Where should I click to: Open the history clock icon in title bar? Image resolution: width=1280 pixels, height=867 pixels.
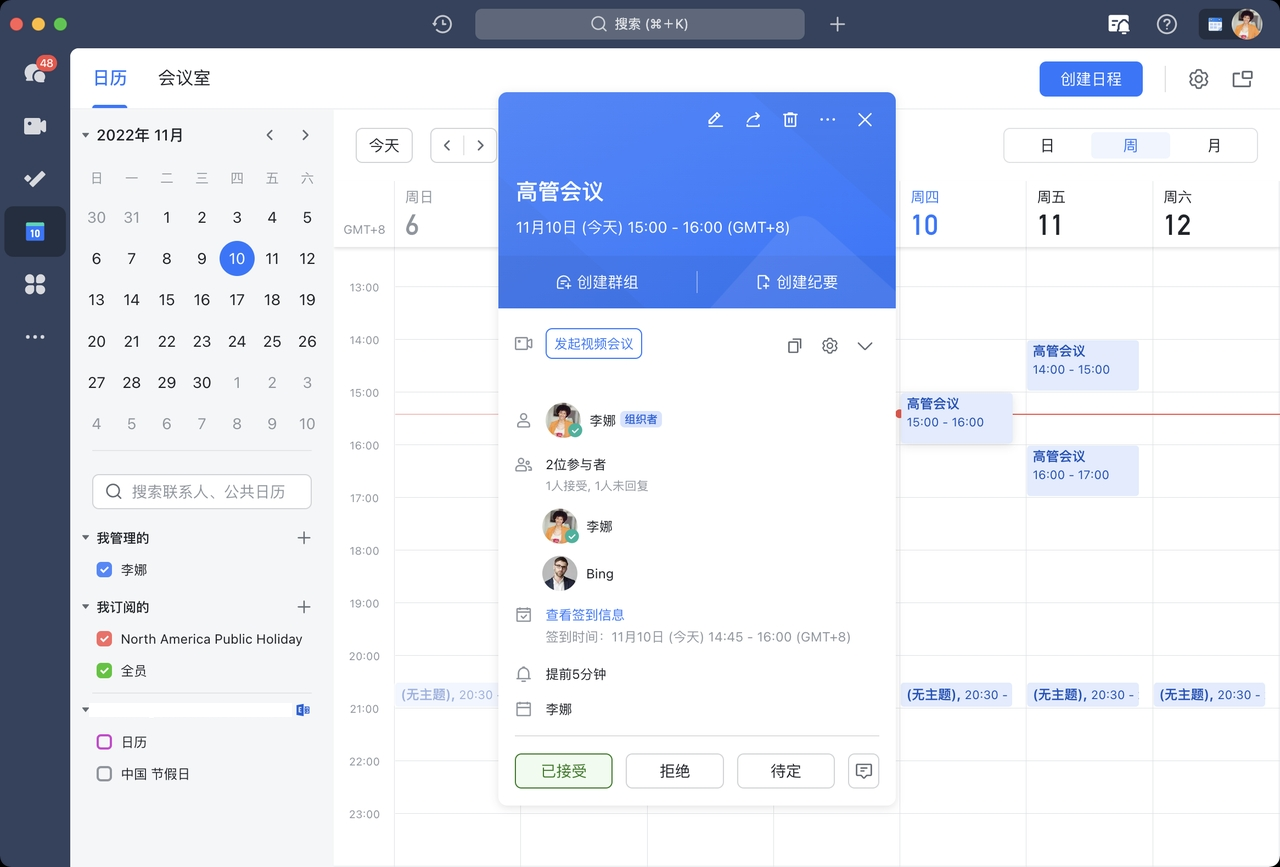(442, 24)
